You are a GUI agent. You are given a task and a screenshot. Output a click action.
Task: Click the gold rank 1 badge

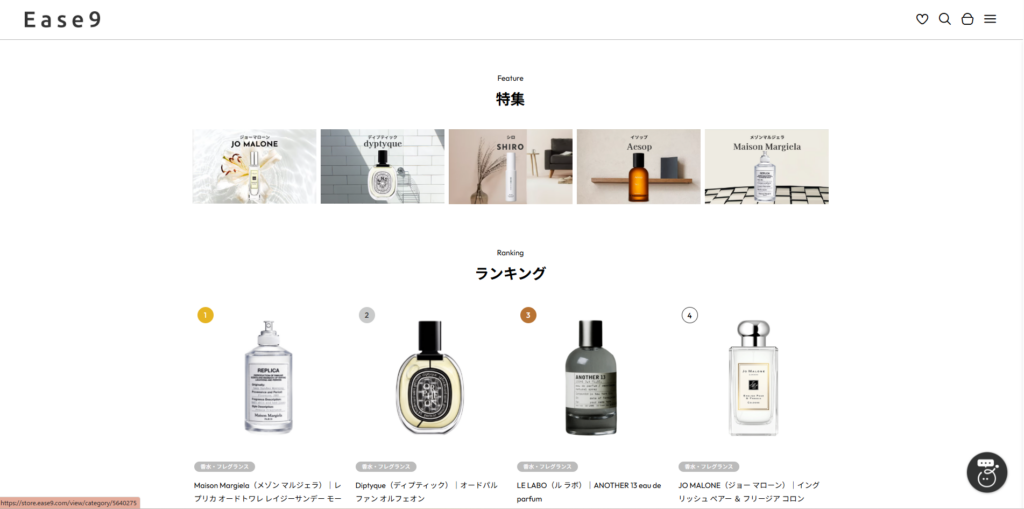[x=205, y=316]
